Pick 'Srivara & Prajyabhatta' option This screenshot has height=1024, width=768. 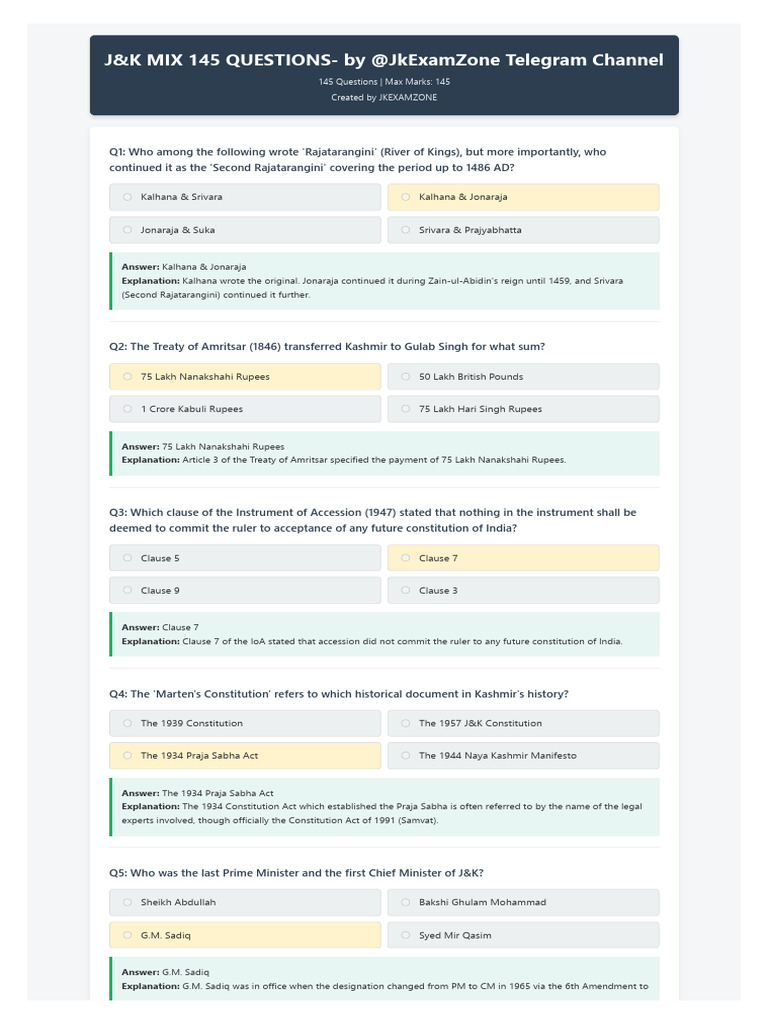click(x=523, y=230)
